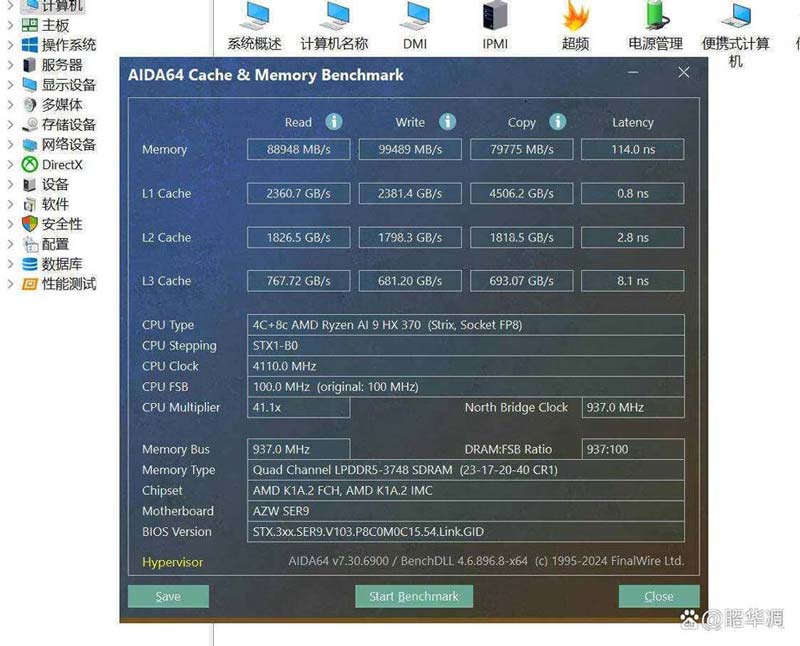Select the L2 Cache Latency value 2.8 ns
Image resolution: width=800 pixels, height=646 pixels.
pos(633,237)
